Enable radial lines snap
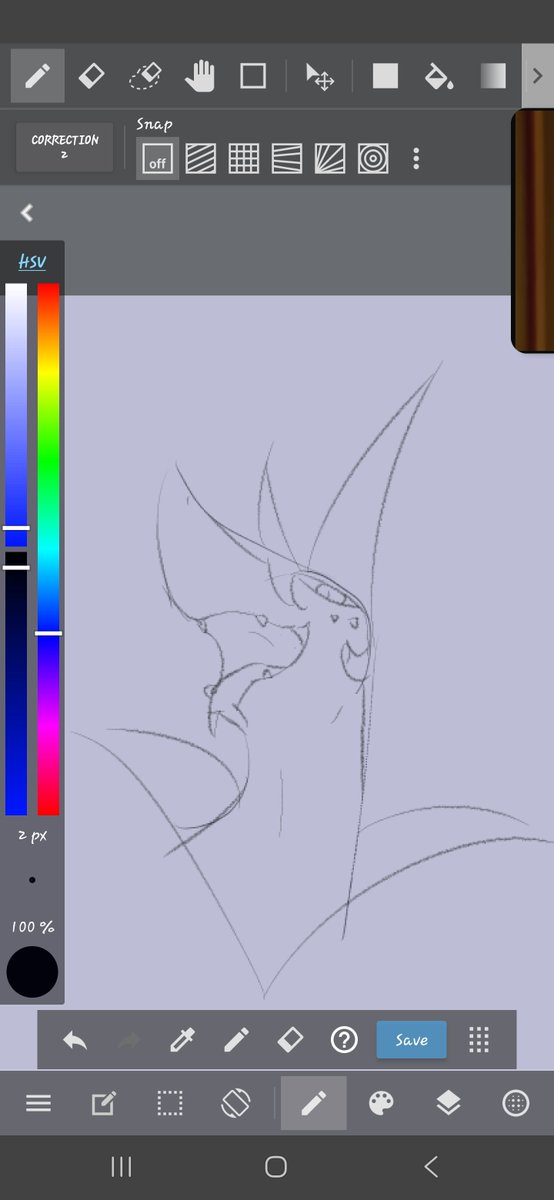Image resolution: width=554 pixels, height=1200 pixels. click(x=330, y=158)
